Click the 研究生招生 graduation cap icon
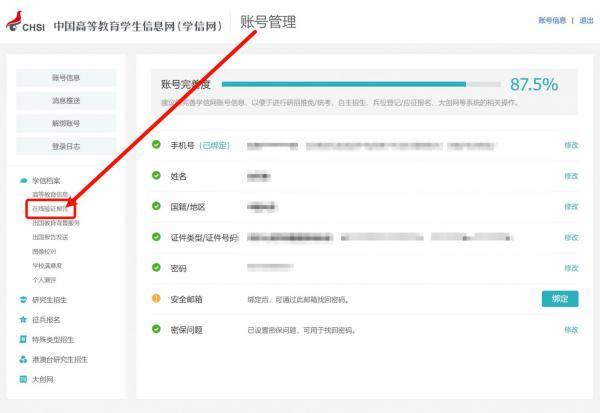This screenshot has height=413, width=600. click(x=23, y=299)
